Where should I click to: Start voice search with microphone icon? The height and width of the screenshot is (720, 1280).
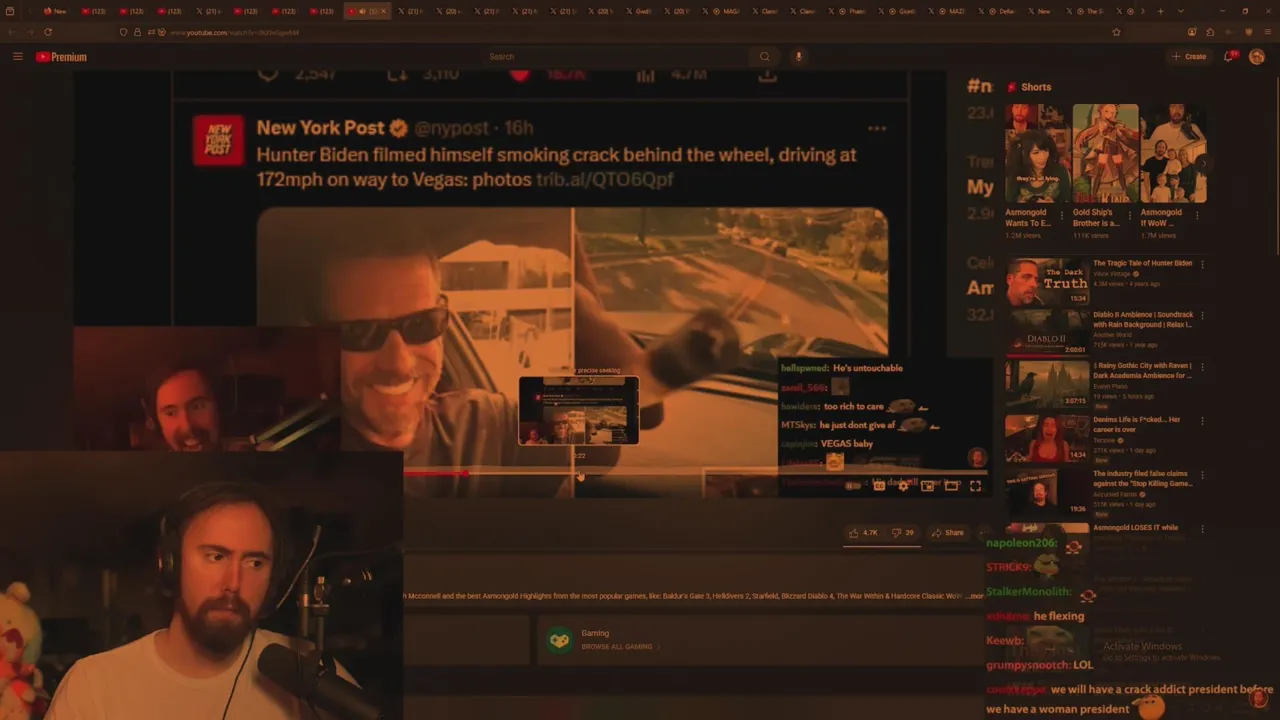798,57
